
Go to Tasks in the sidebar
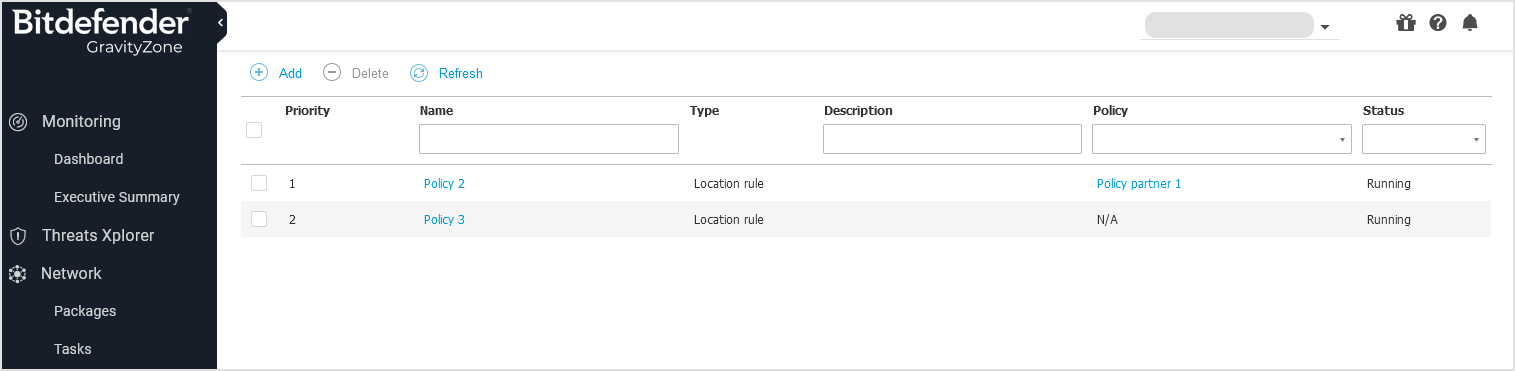(x=73, y=349)
